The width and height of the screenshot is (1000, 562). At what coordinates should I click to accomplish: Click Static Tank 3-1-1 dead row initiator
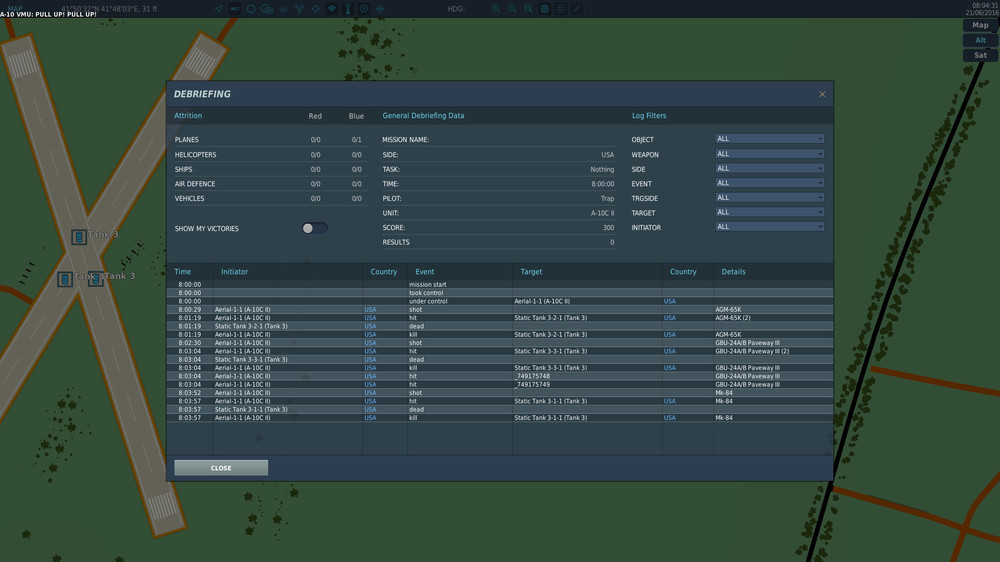tap(251, 410)
